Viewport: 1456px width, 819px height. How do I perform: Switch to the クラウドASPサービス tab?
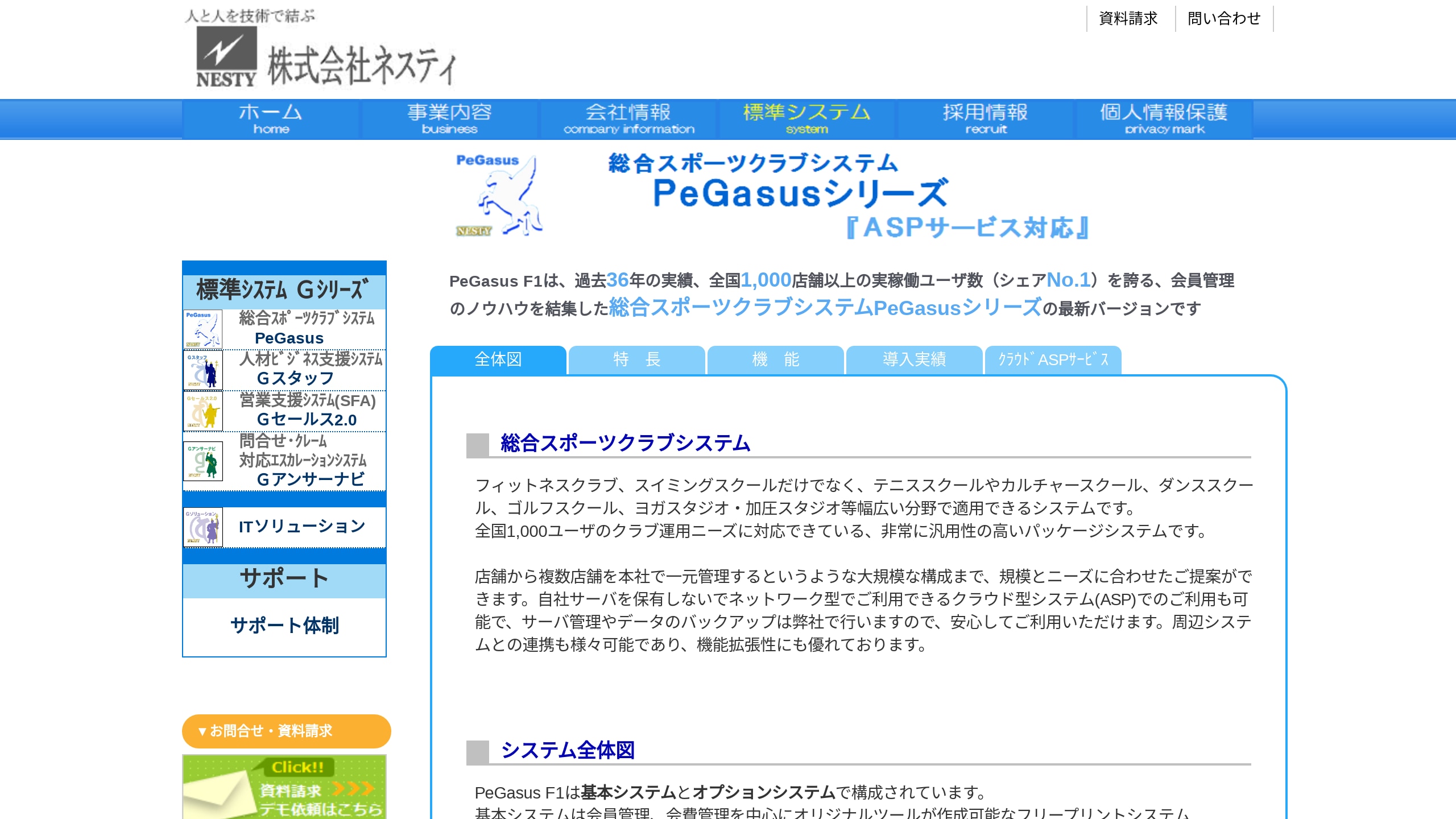tap(1053, 359)
